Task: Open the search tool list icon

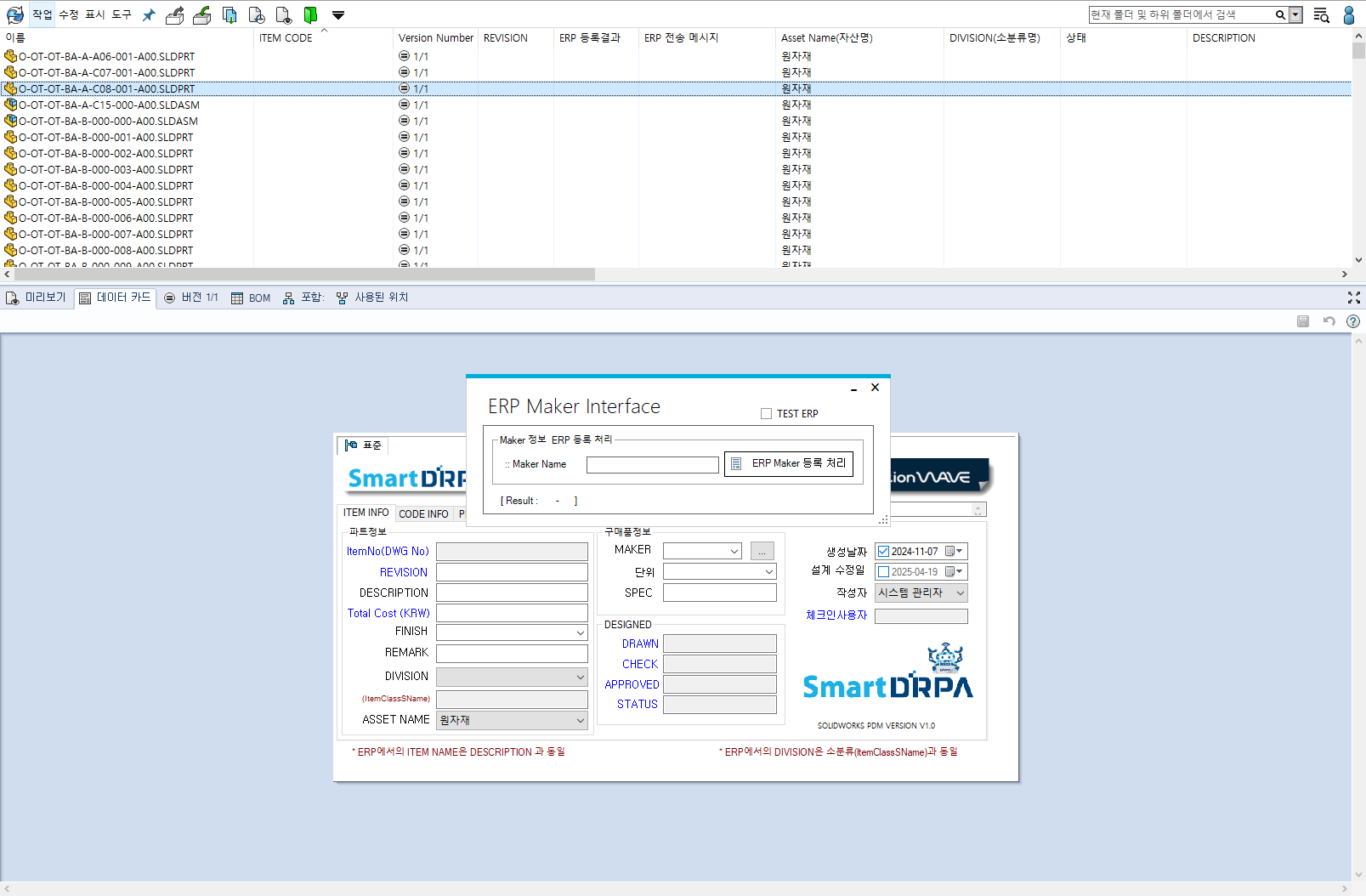Action: click(x=1321, y=14)
